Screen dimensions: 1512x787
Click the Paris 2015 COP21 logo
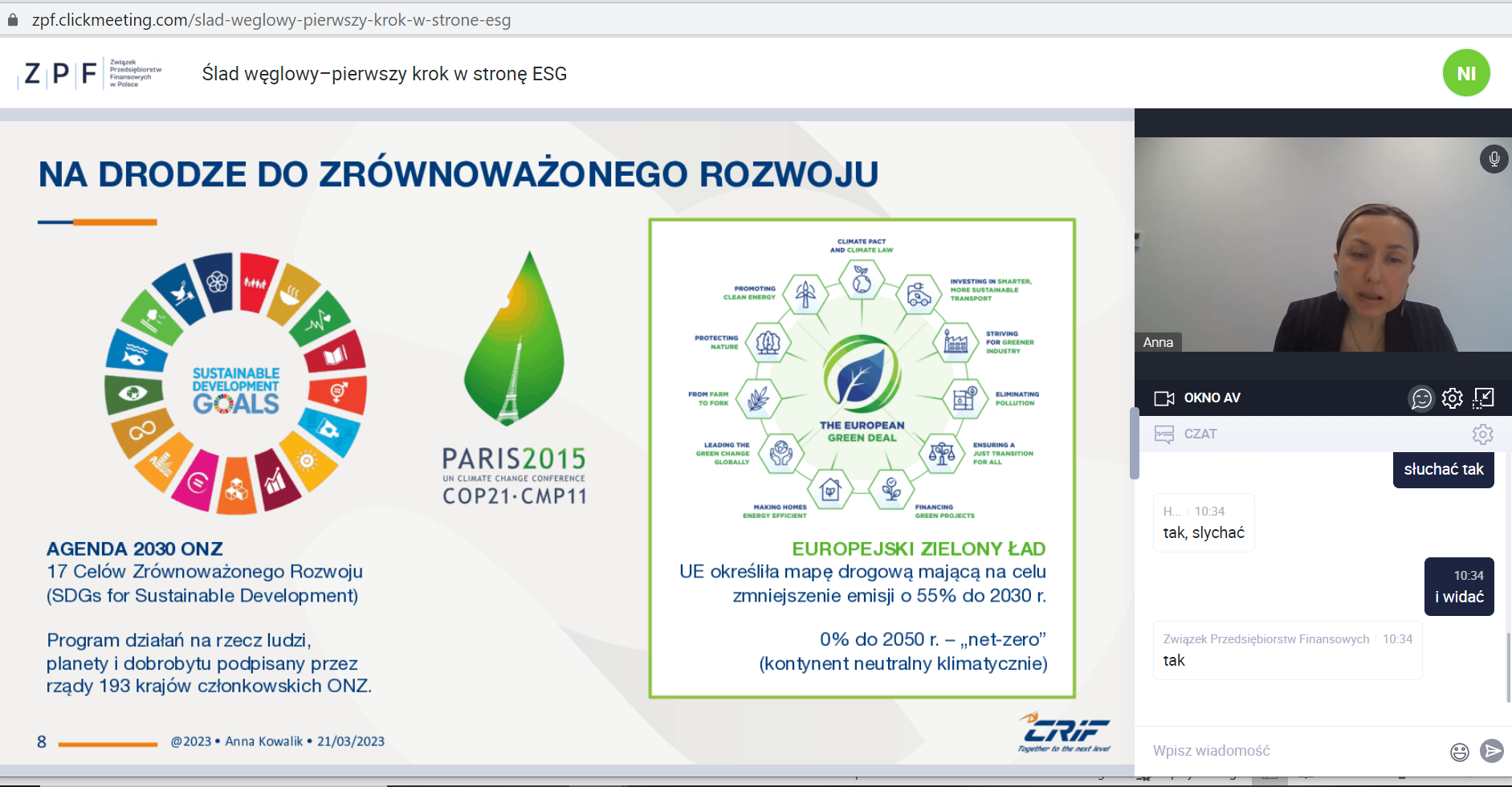(x=514, y=377)
